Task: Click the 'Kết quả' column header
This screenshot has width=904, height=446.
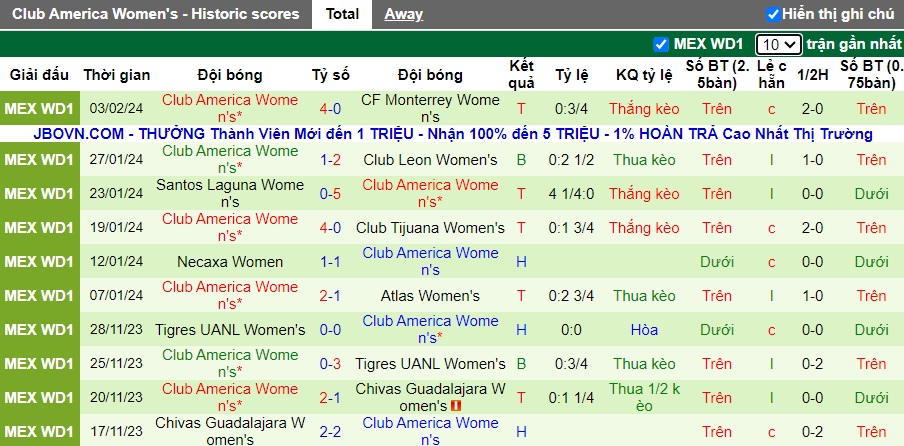Action: pos(521,75)
